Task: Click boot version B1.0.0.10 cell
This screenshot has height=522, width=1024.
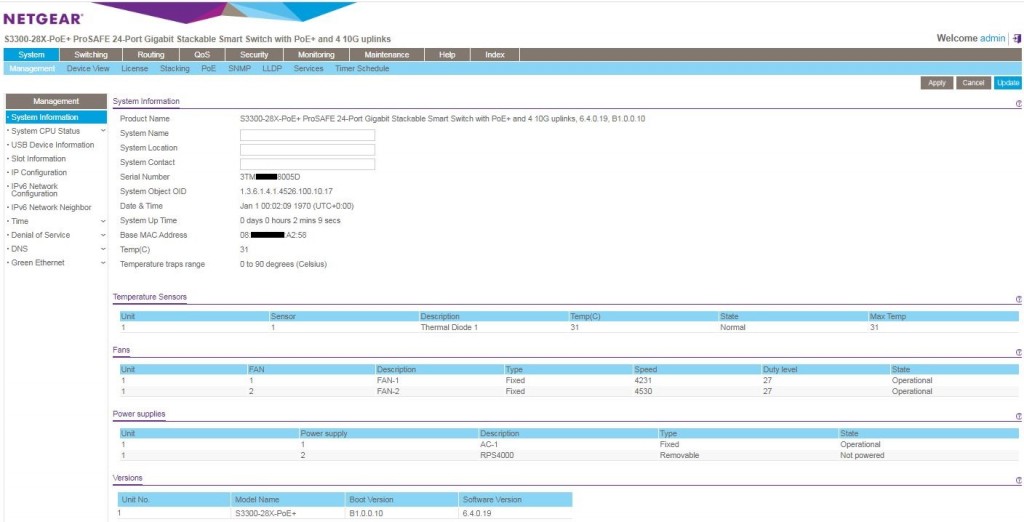Action: click(x=366, y=514)
